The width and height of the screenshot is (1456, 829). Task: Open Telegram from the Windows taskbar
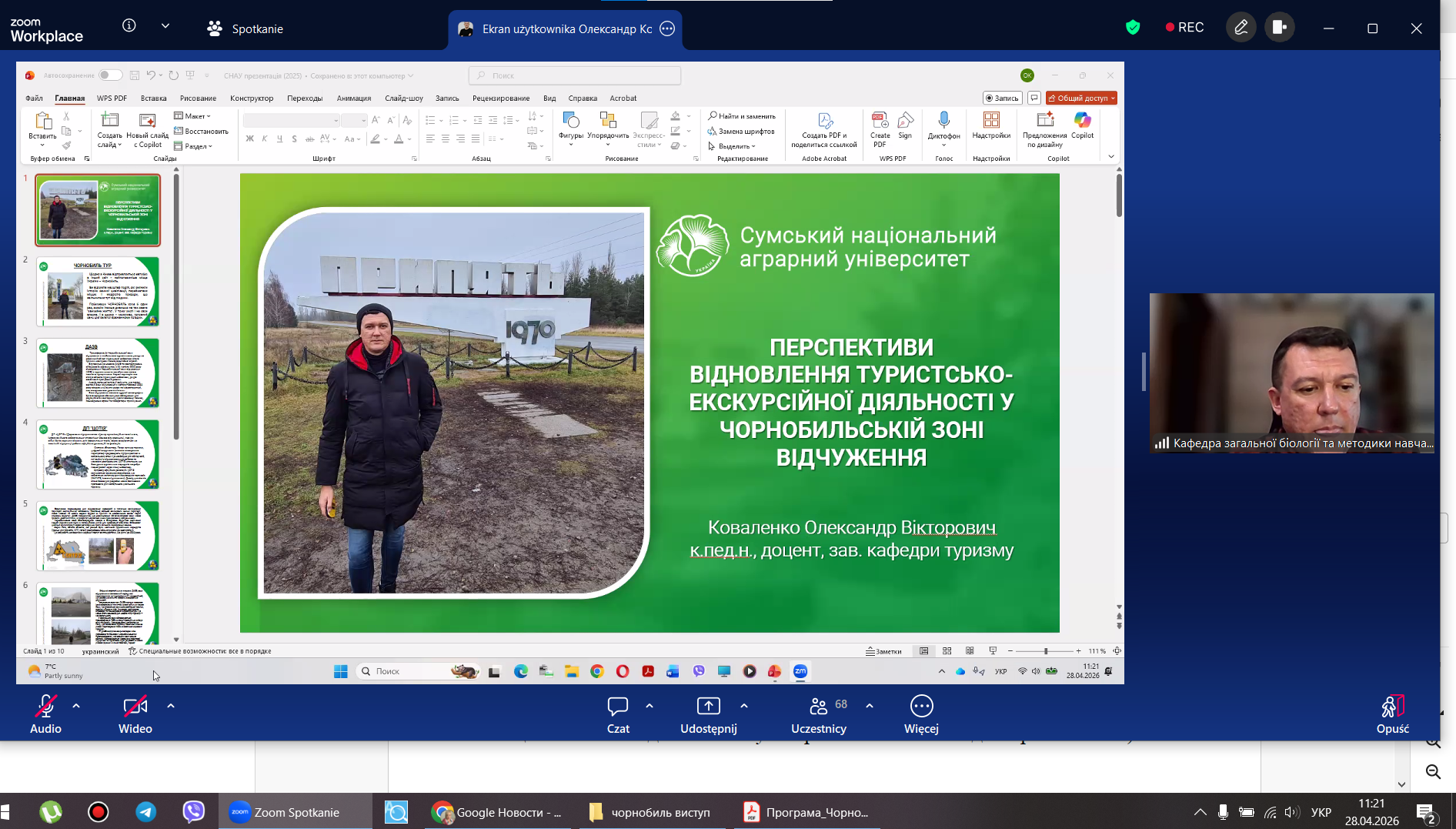click(x=146, y=812)
